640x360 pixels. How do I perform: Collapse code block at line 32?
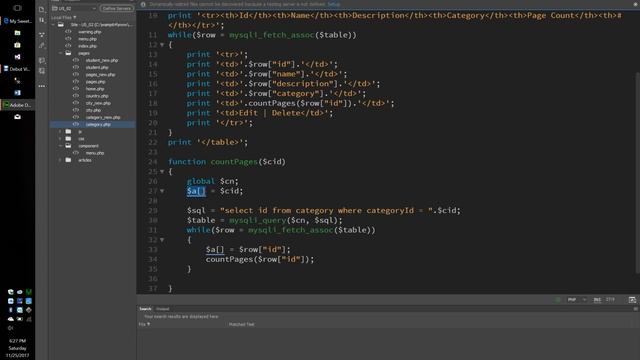click(162, 240)
